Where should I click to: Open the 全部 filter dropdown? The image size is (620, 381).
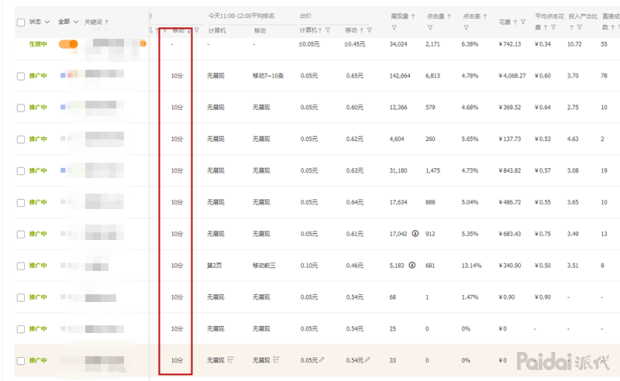pyautogui.click(x=68, y=22)
